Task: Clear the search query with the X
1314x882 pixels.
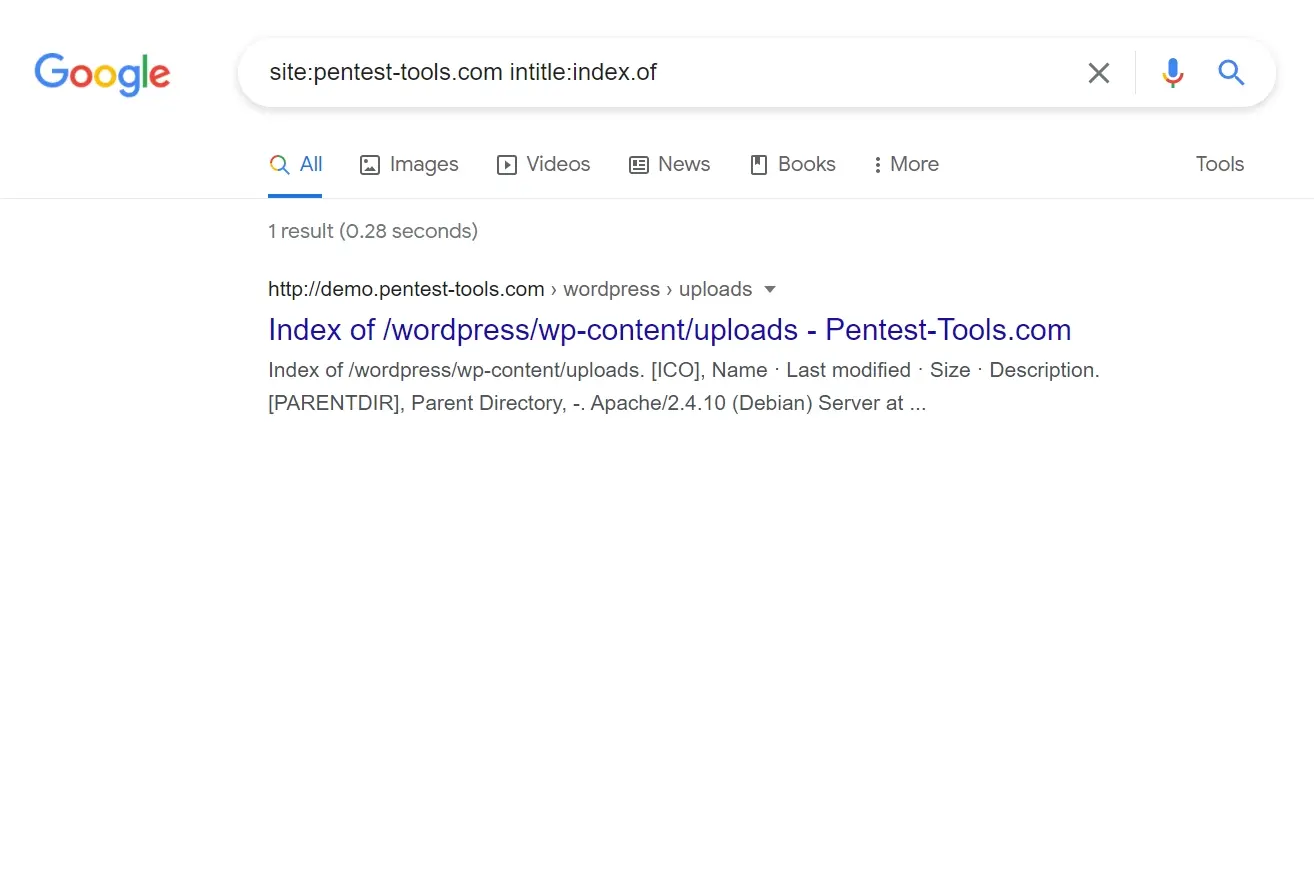Action: [x=1098, y=72]
